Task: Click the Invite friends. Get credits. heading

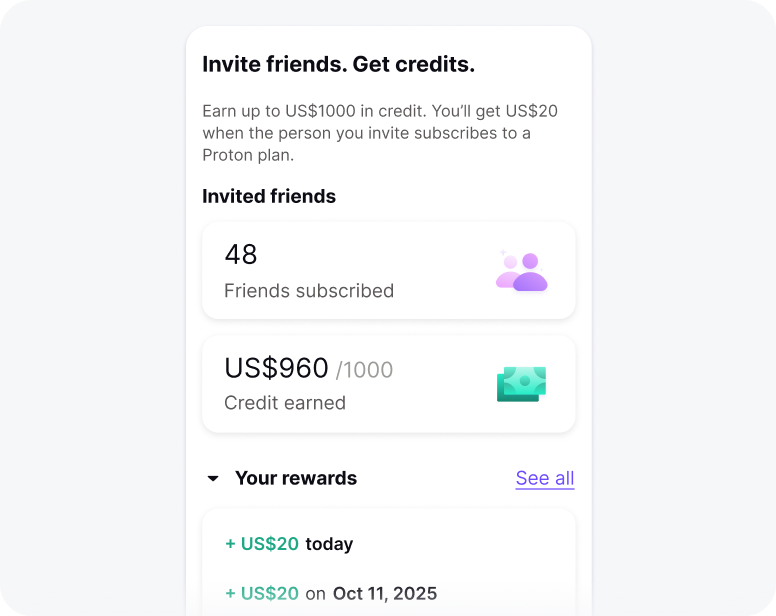Action: [338, 65]
